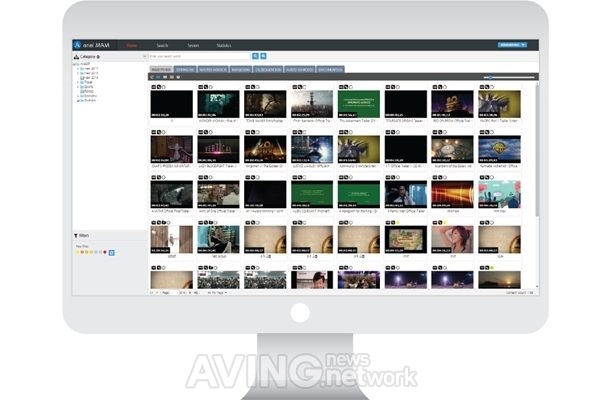The image size is (600, 400).
Task: Click the Category hierarchy icon in sidebar
Action: click(x=76, y=57)
